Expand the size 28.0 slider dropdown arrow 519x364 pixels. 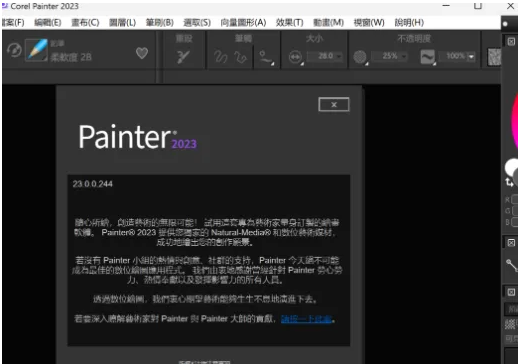[339, 57]
